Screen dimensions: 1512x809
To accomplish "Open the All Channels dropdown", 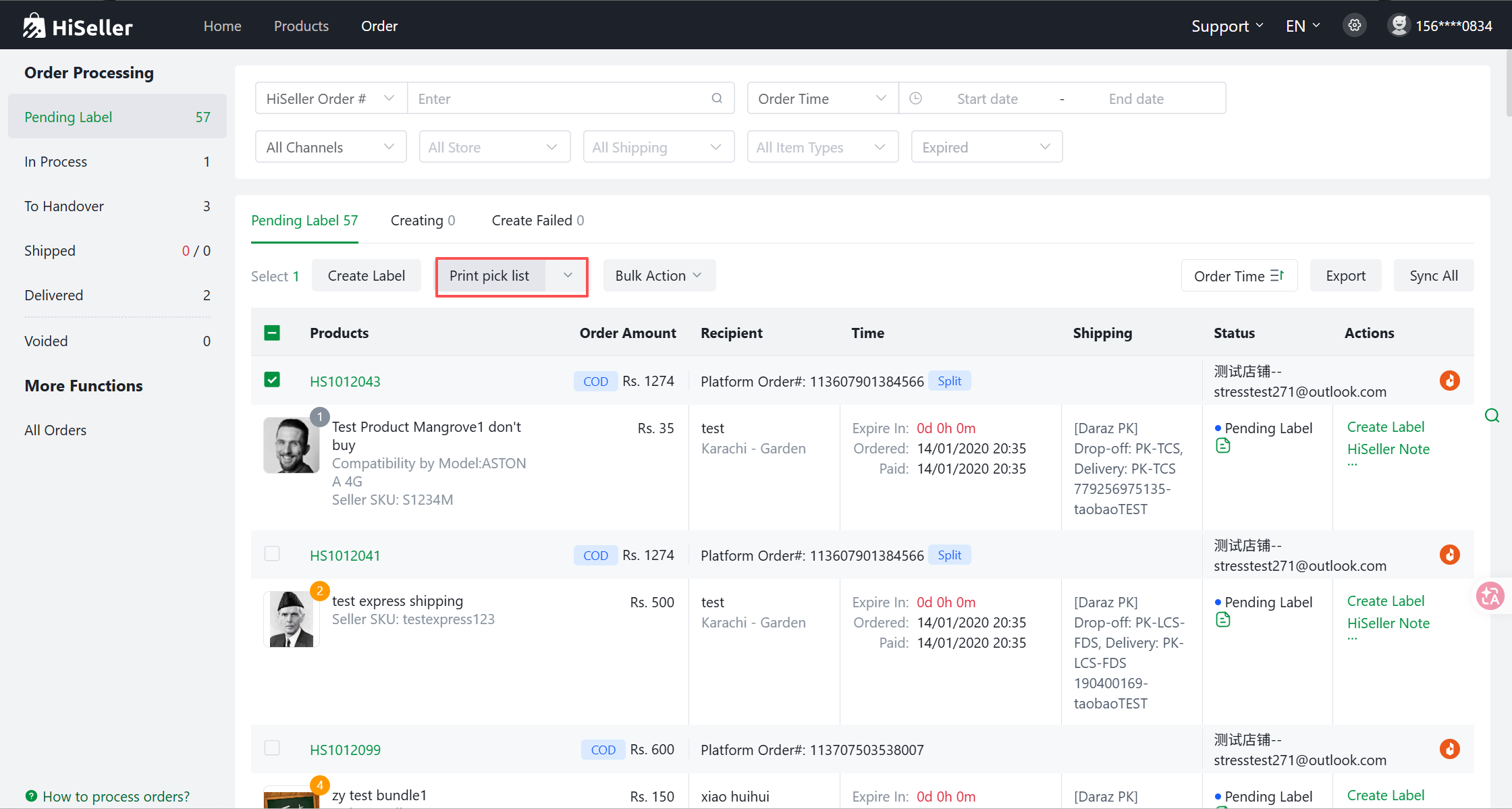I will 330,147.
